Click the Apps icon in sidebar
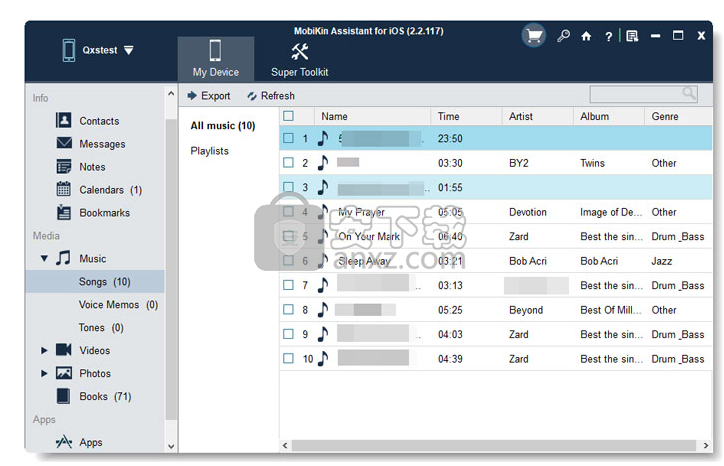Screen dimensions: 724x466 (x=64, y=442)
